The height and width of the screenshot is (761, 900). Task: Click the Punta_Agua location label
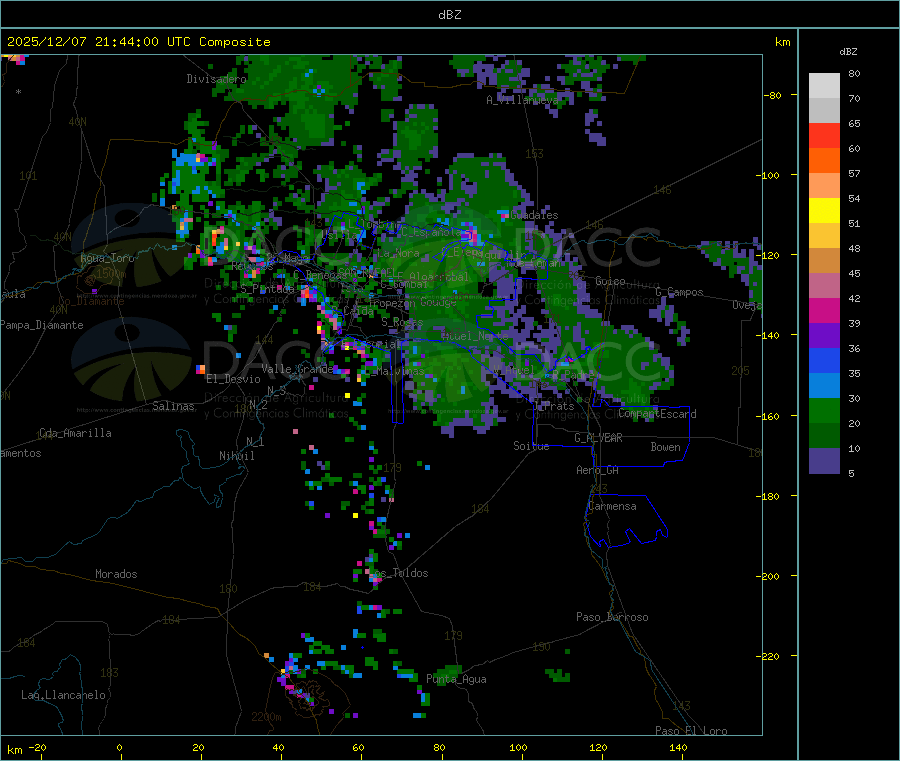click(x=456, y=679)
